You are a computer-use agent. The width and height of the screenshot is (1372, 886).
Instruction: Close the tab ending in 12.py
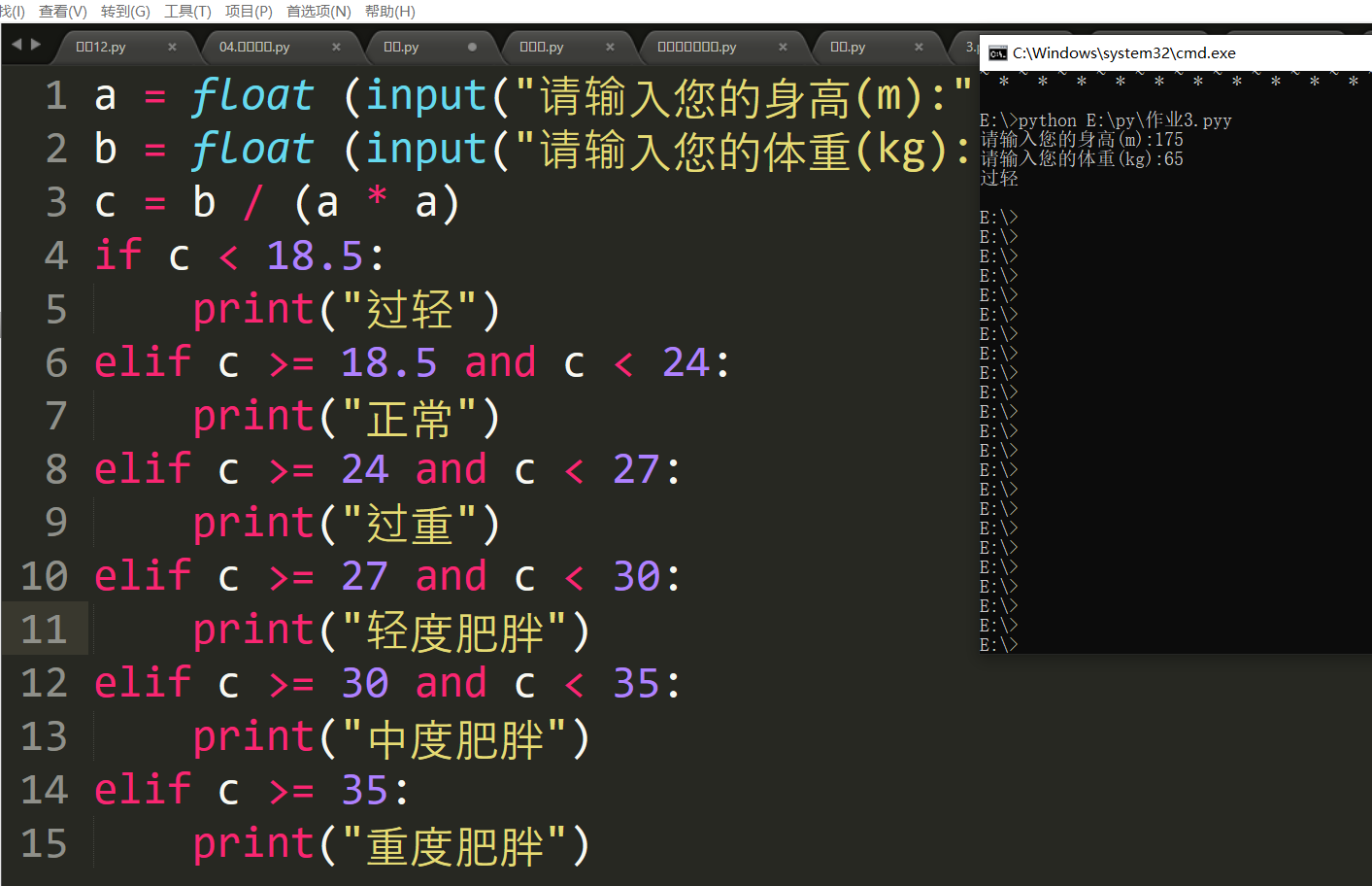tap(172, 47)
